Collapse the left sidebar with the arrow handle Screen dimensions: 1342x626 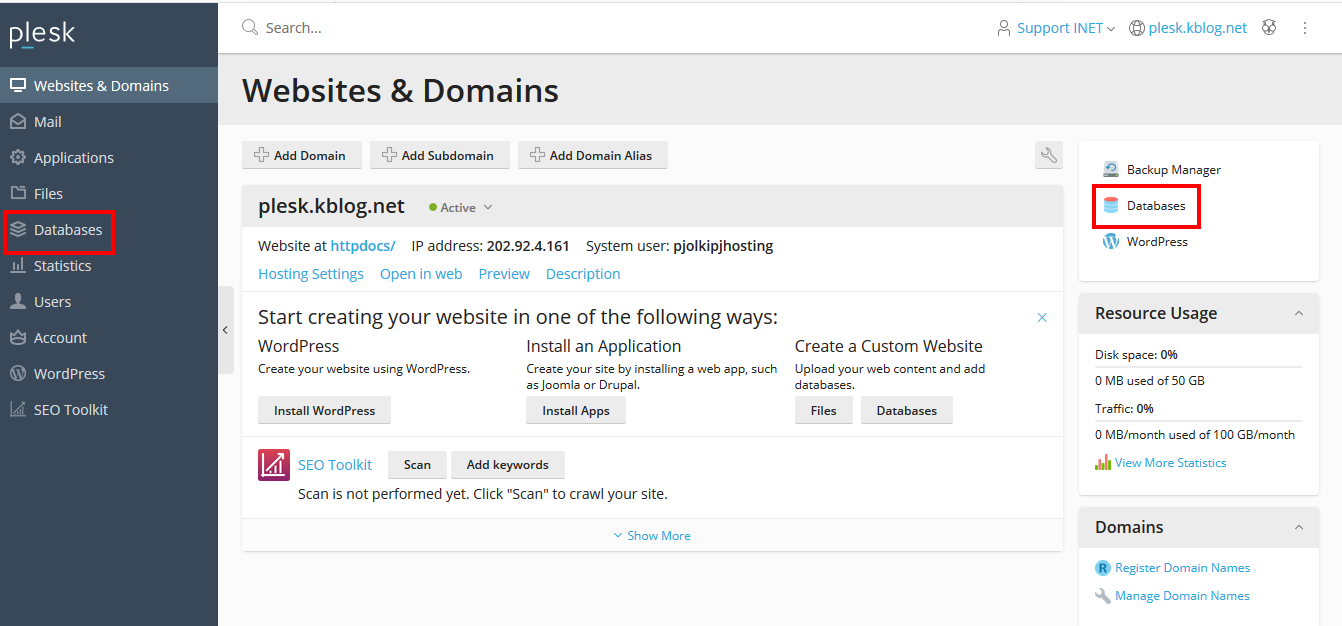coord(225,330)
